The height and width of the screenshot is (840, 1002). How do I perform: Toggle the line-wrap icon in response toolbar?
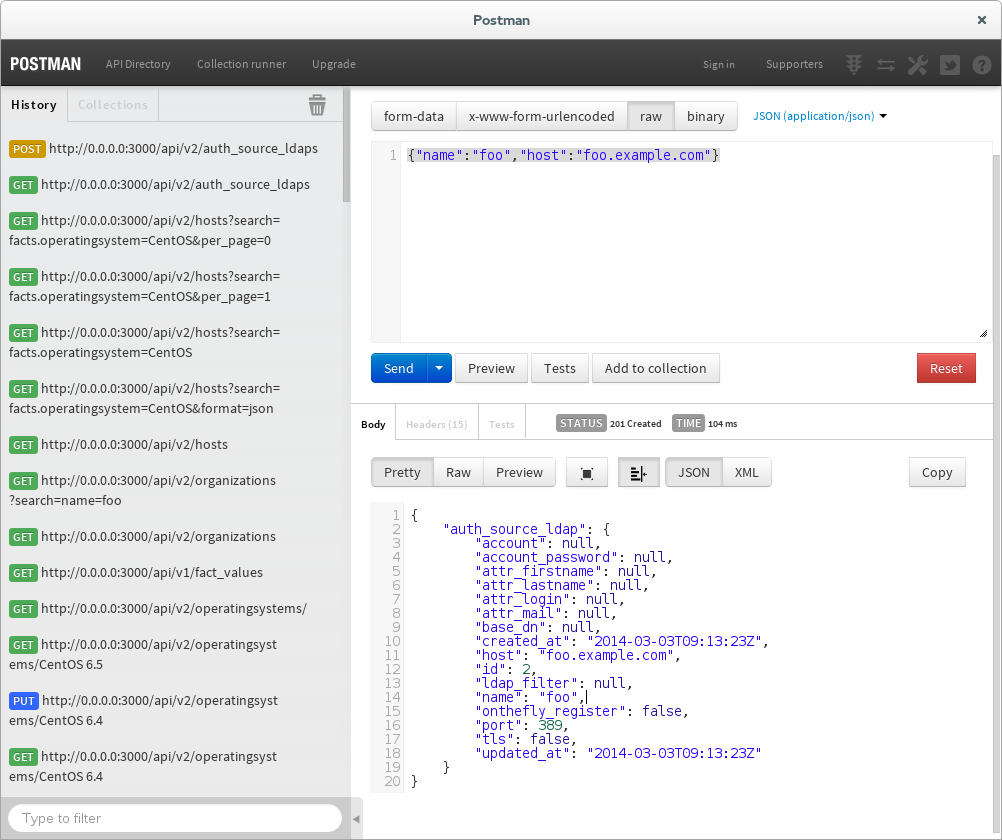tap(638, 473)
